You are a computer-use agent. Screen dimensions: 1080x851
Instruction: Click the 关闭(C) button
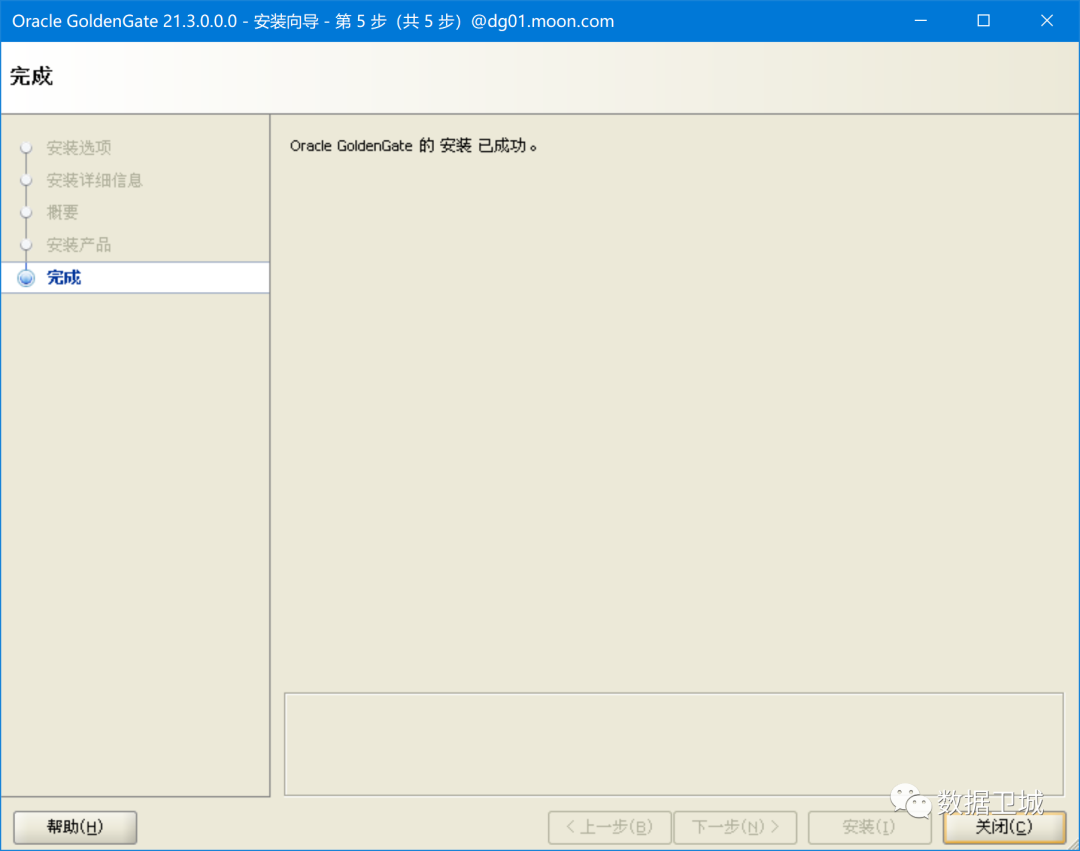1004,826
